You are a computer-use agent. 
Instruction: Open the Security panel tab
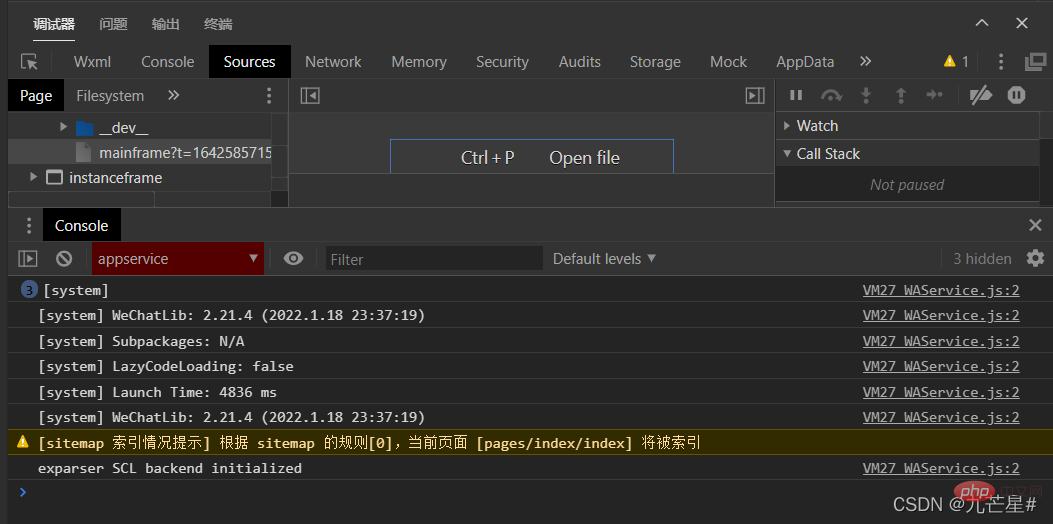click(502, 62)
